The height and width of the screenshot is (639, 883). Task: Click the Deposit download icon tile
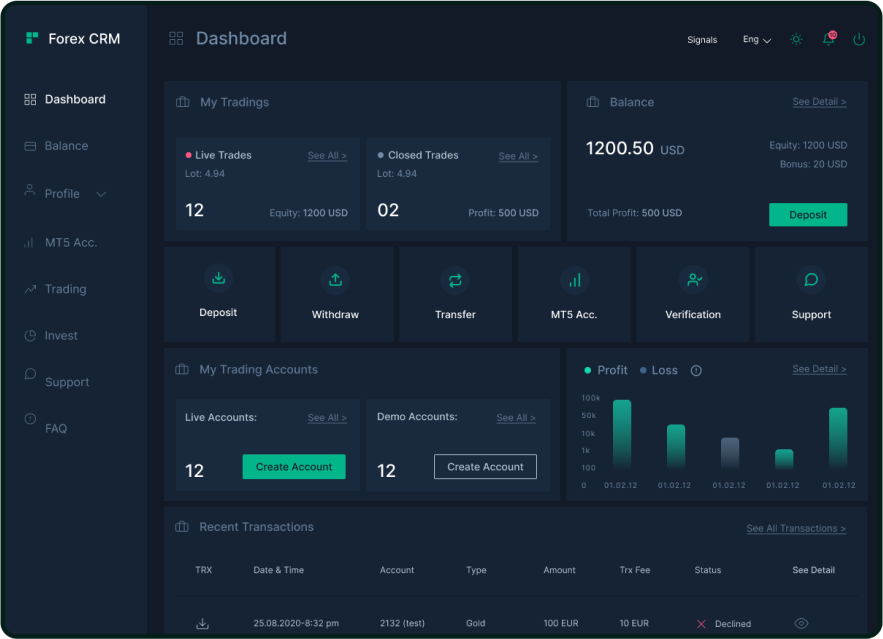218,278
